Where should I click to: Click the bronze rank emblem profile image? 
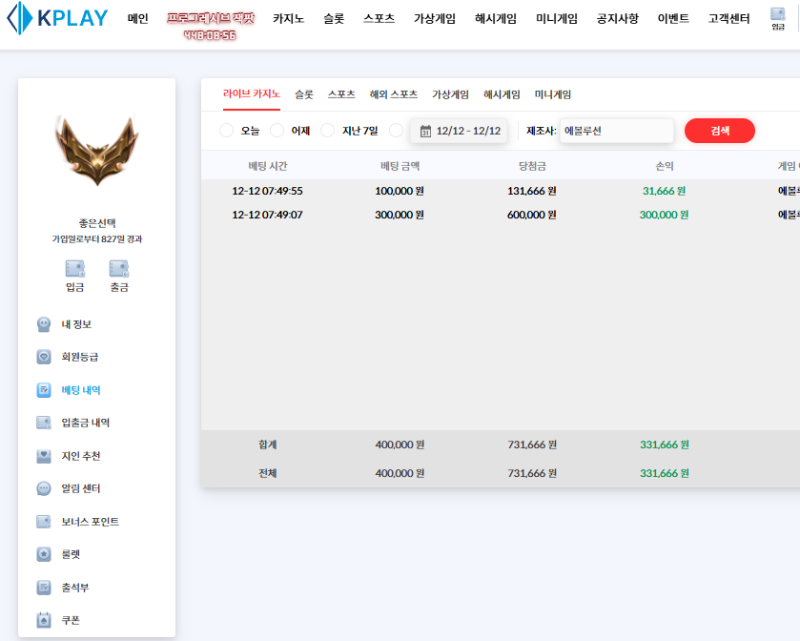(x=97, y=151)
